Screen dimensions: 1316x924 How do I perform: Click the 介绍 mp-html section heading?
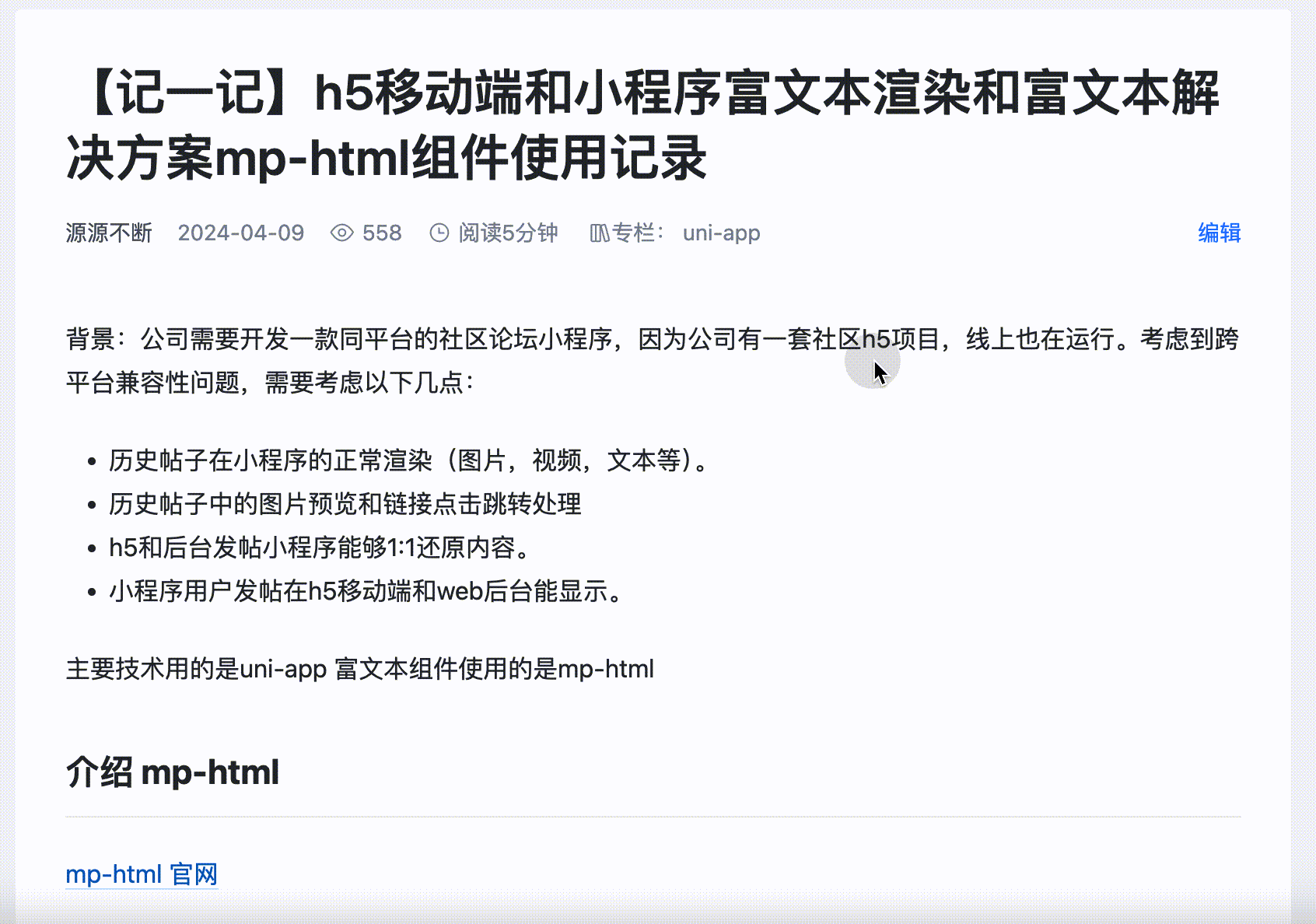click(x=173, y=772)
